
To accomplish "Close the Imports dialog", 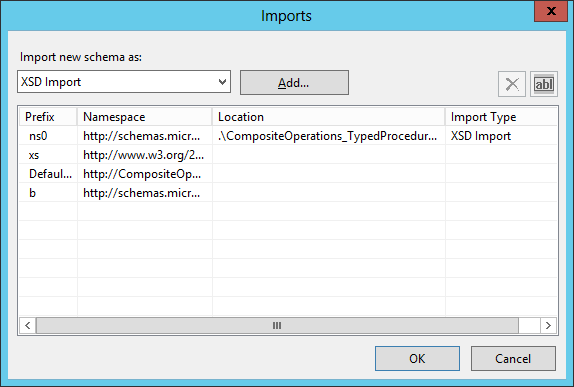I will pyautogui.click(x=551, y=11).
